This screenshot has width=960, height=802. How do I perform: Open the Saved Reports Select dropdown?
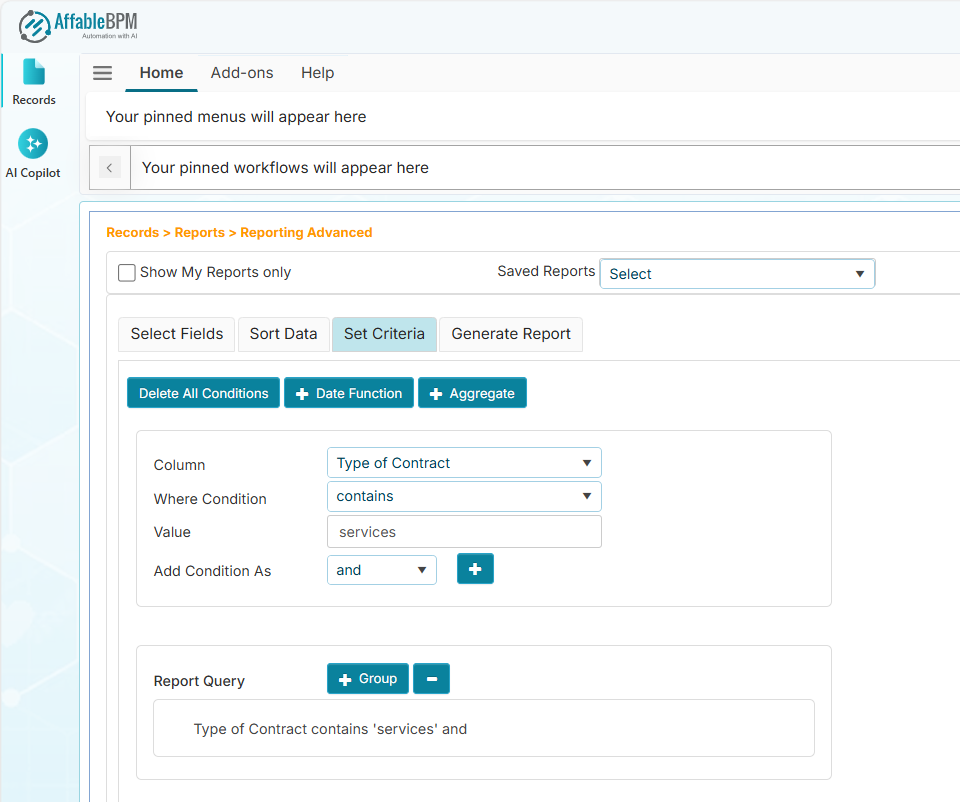tap(737, 273)
